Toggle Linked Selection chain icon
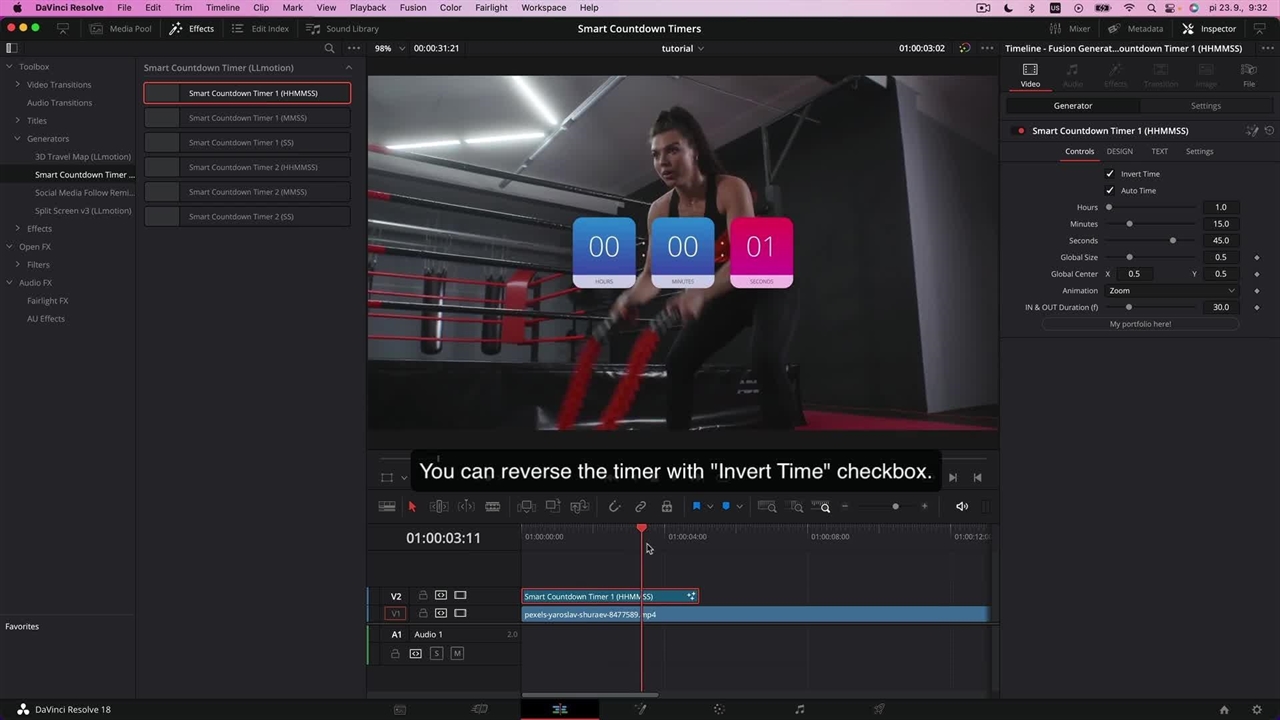1280x720 pixels. [x=641, y=507]
